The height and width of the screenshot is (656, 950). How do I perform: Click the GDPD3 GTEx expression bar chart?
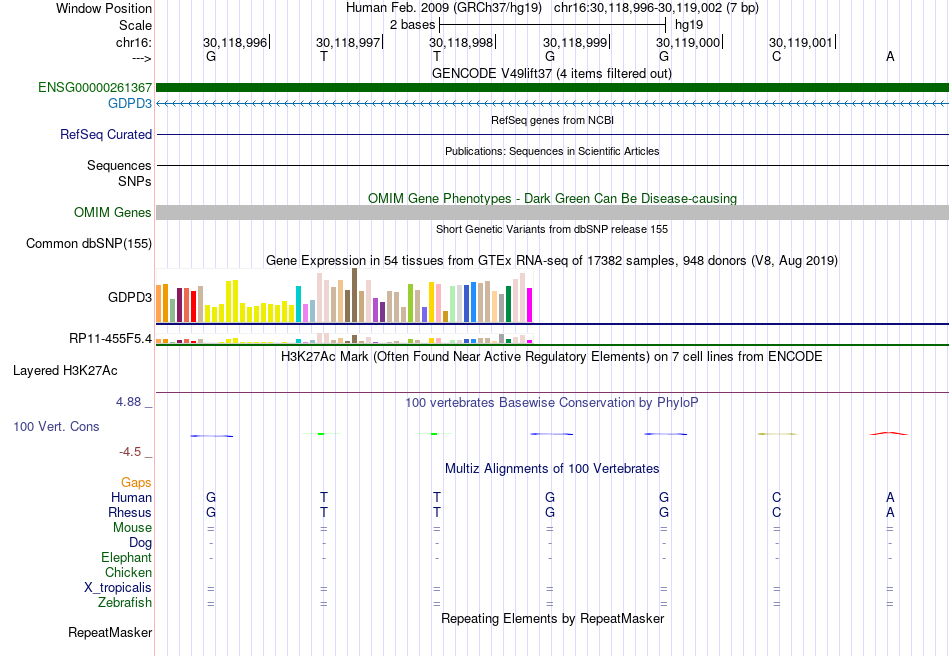click(x=344, y=296)
